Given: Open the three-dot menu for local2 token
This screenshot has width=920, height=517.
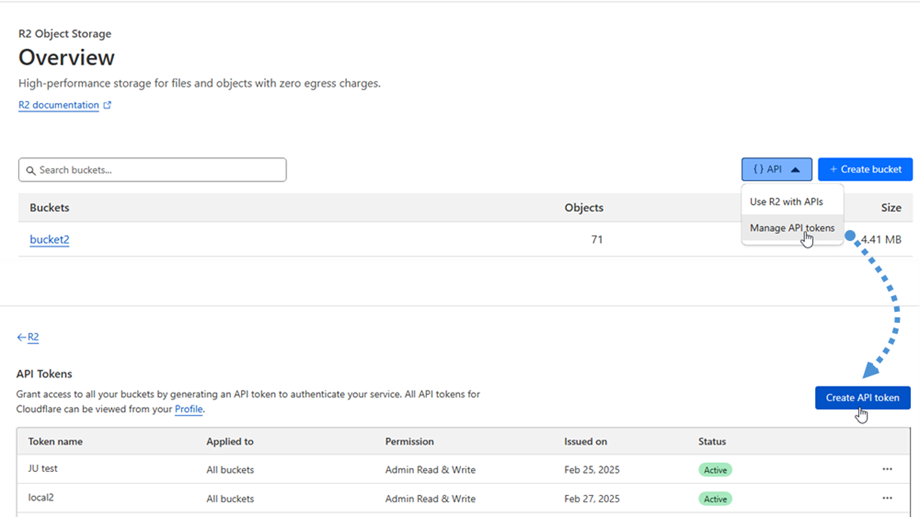Looking at the screenshot, I should pyautogui.click(x=886, y=498).
